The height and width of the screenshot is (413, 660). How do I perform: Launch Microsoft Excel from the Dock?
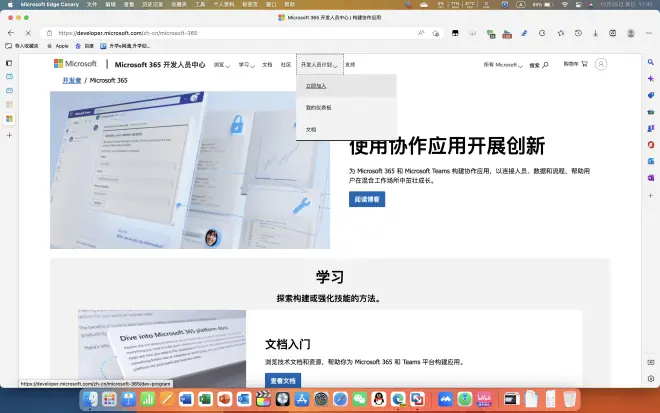click(205, 399)
